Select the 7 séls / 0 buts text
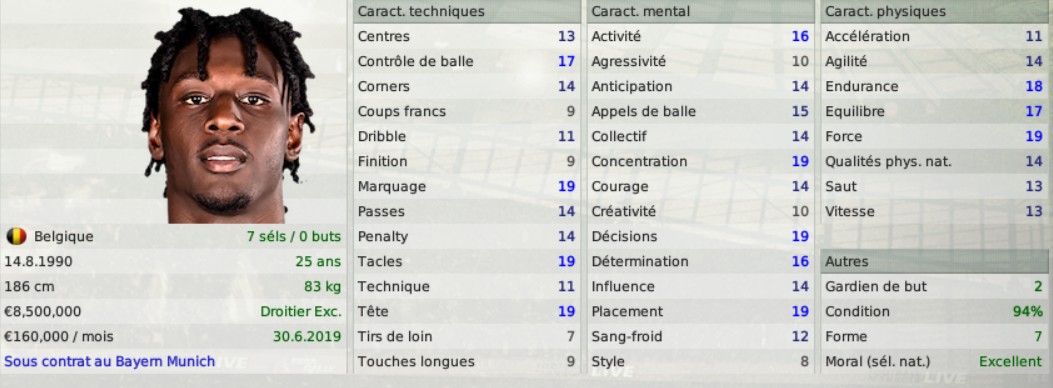The width and height of the screenshot is (1053, 388). (293, 236)
